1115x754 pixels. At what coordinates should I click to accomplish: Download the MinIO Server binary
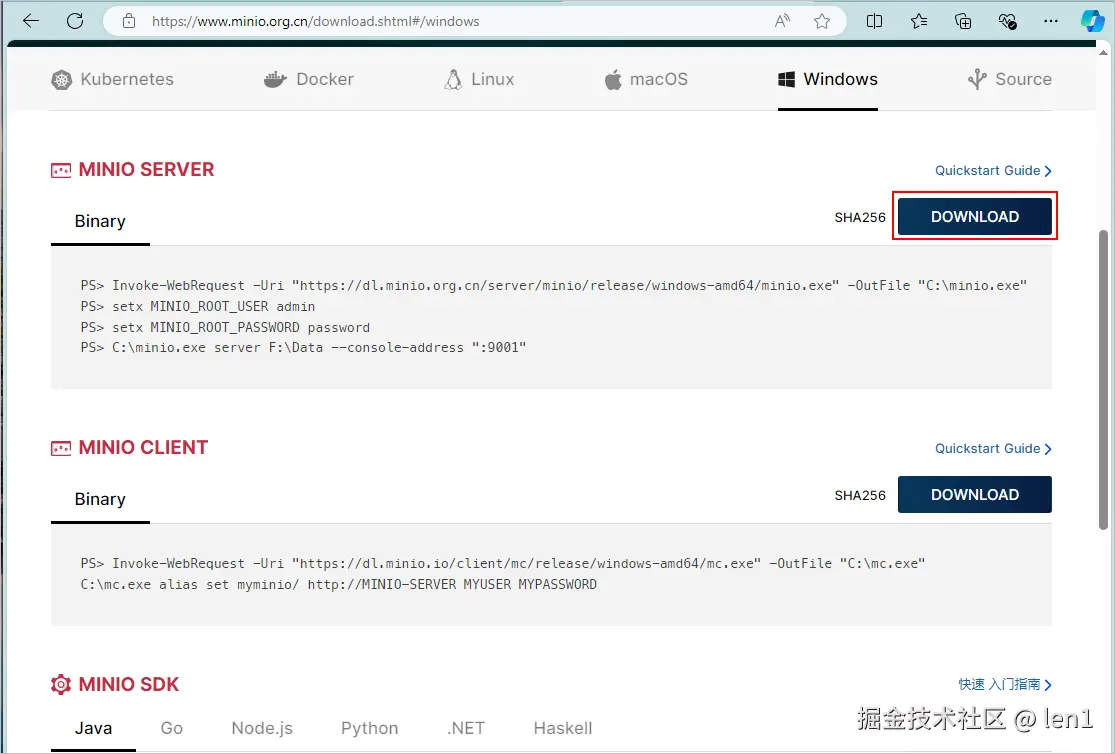click(975, 216)
